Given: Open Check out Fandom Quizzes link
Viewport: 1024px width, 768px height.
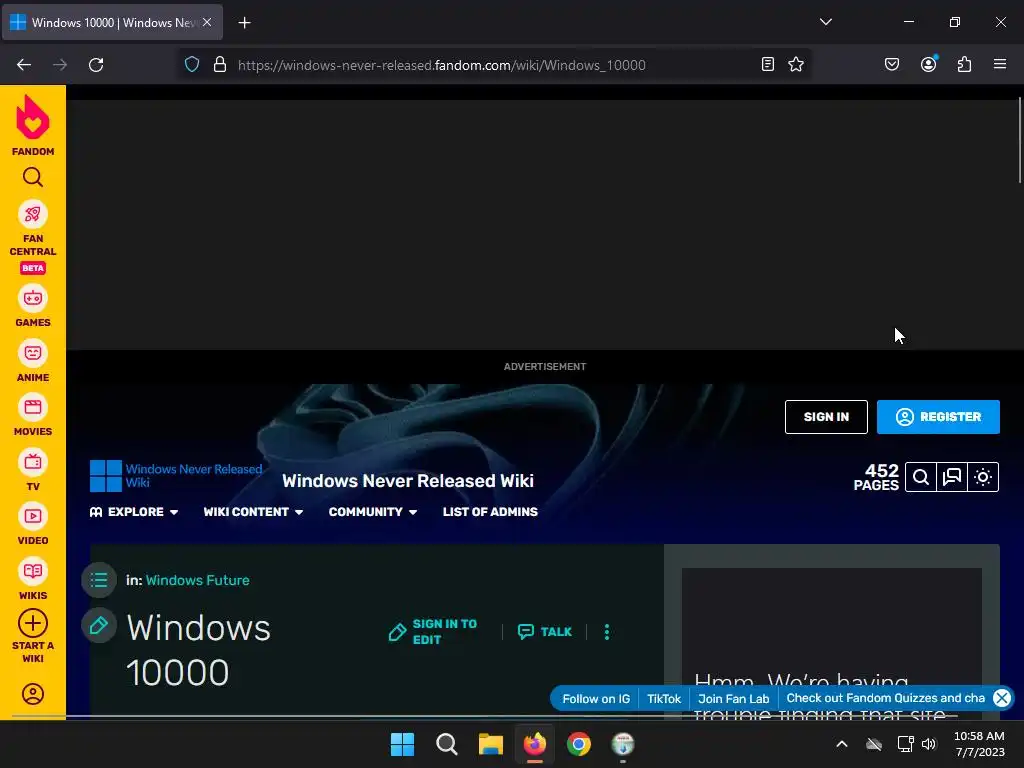Looking at the screenshot, I should point(886,698).
